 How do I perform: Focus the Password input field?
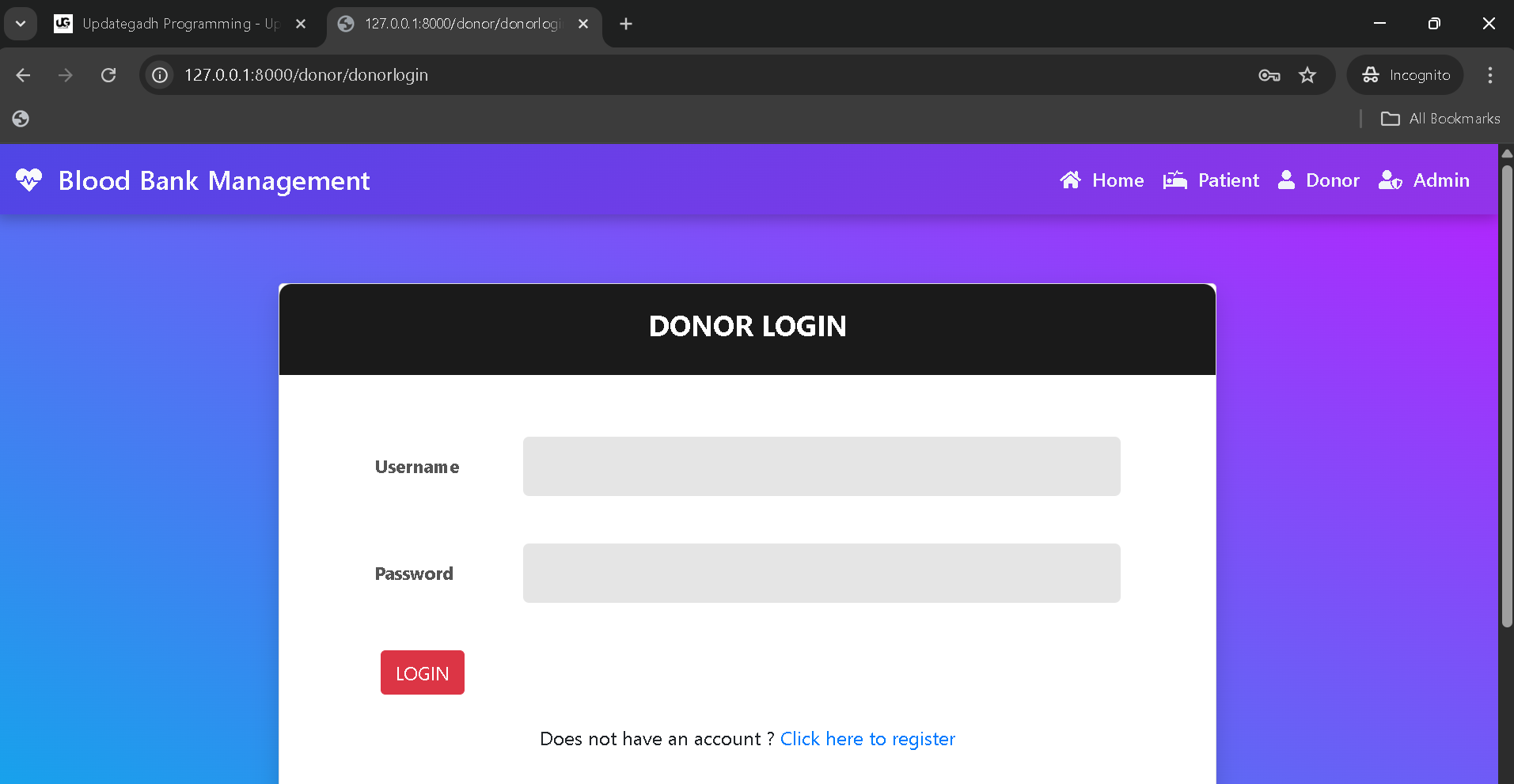[x=821, y=574]
